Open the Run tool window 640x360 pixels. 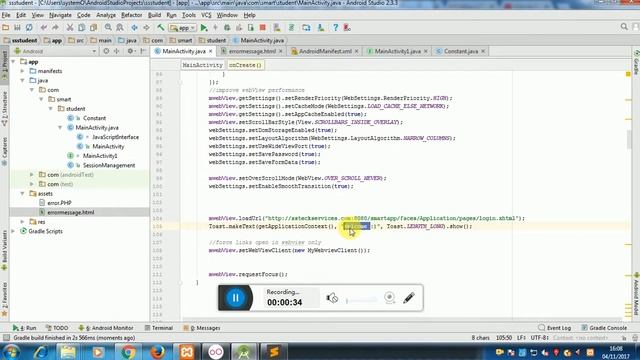click(24, 328)
